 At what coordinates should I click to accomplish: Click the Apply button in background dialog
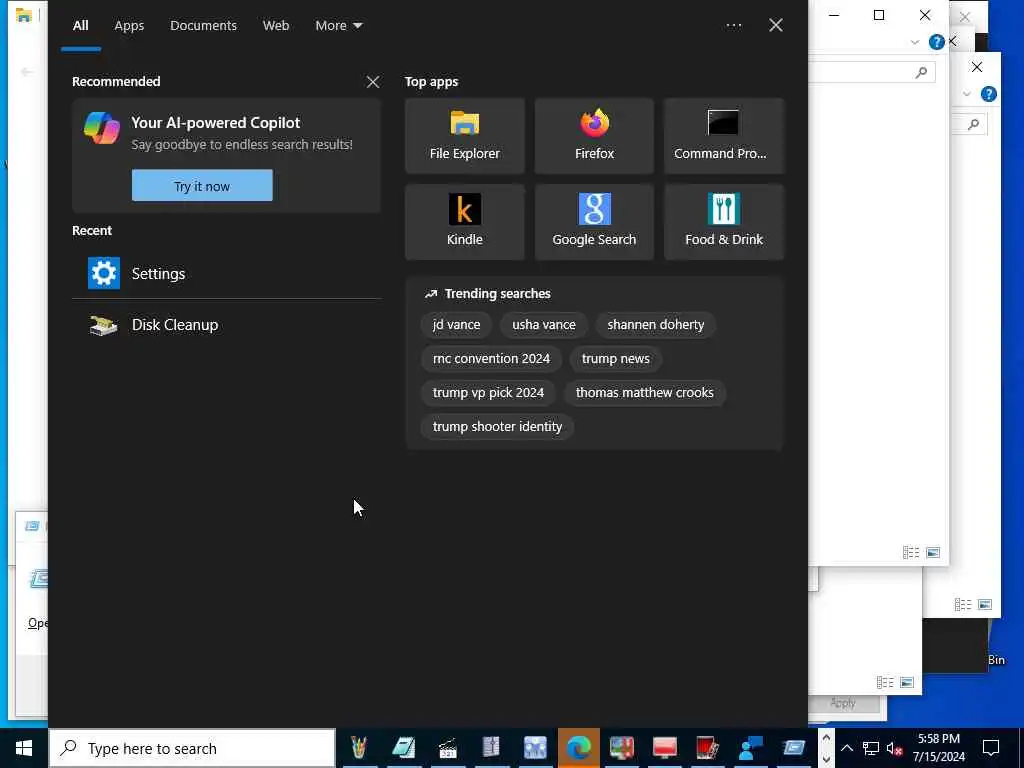[843, 703]
